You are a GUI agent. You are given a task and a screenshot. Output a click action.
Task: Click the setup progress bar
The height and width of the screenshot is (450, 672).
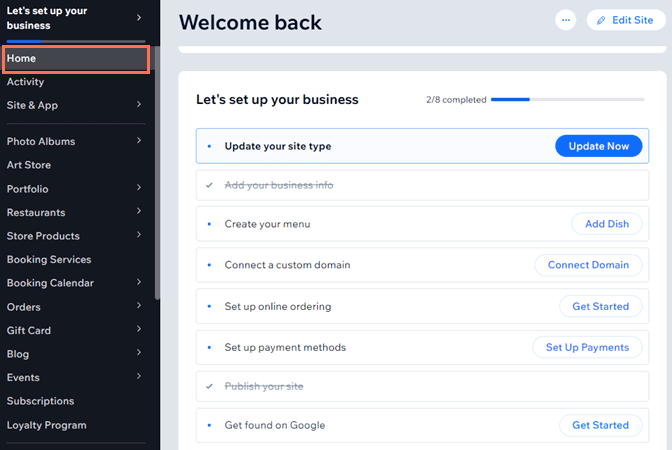[567, 100]
